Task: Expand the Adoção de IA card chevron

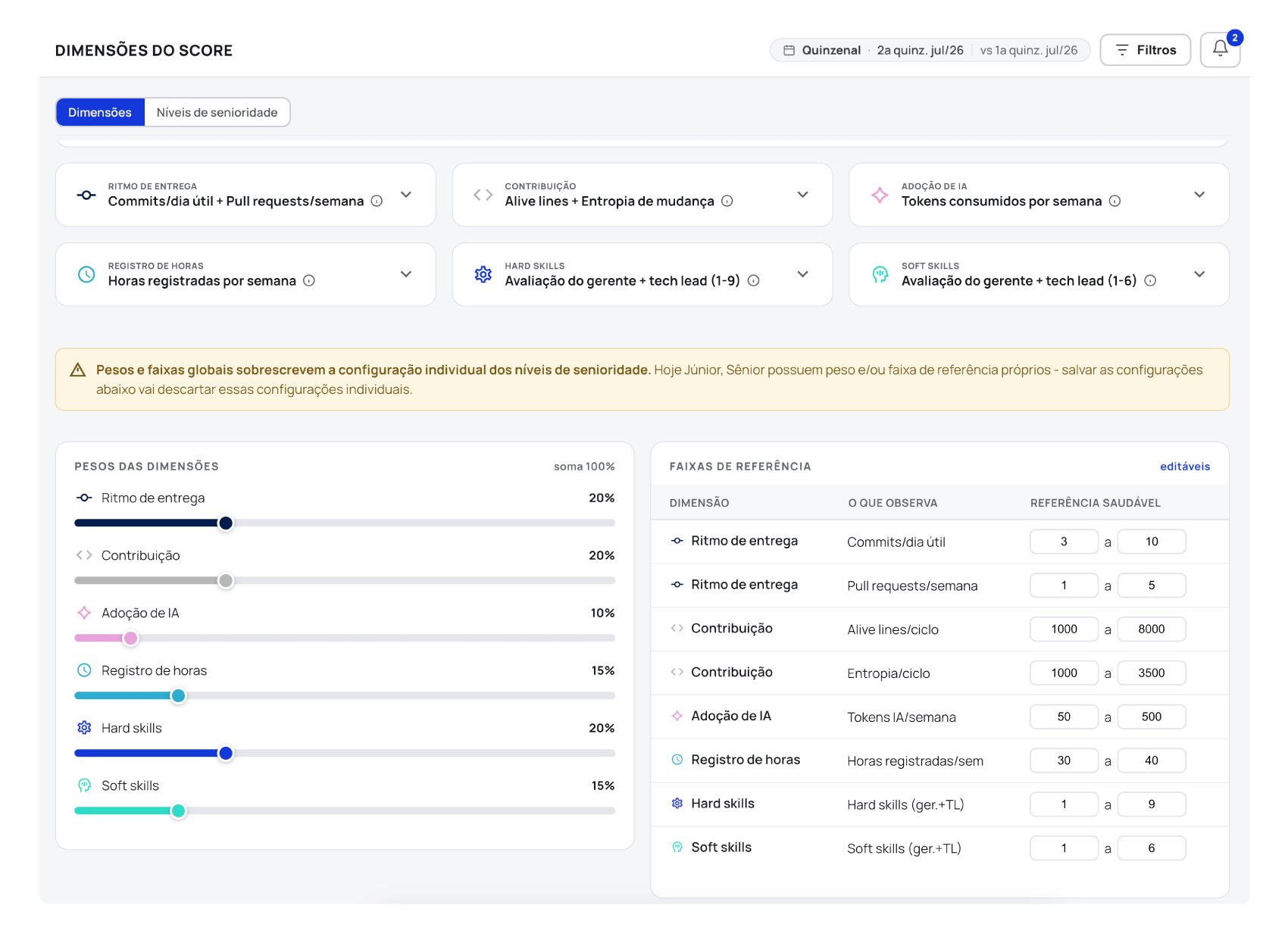Action: (1199, 195)
